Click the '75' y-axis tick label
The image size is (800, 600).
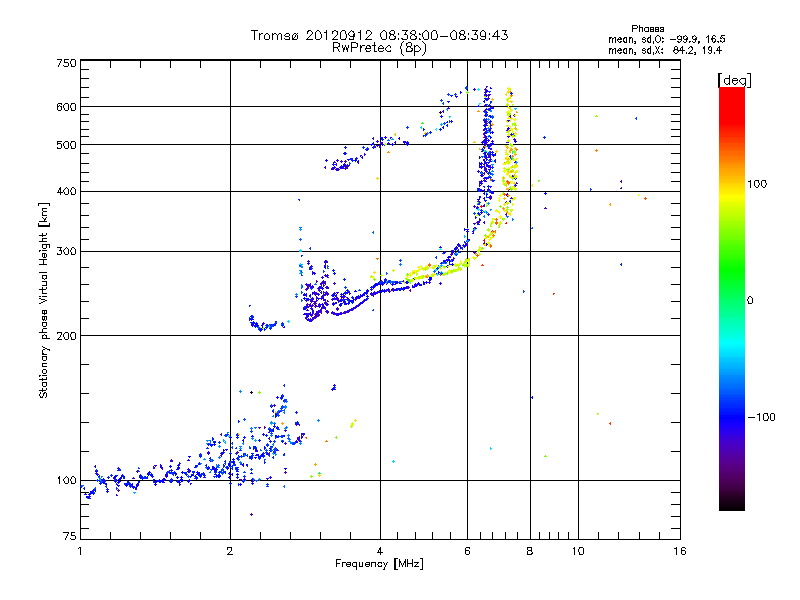coord(70,536)
